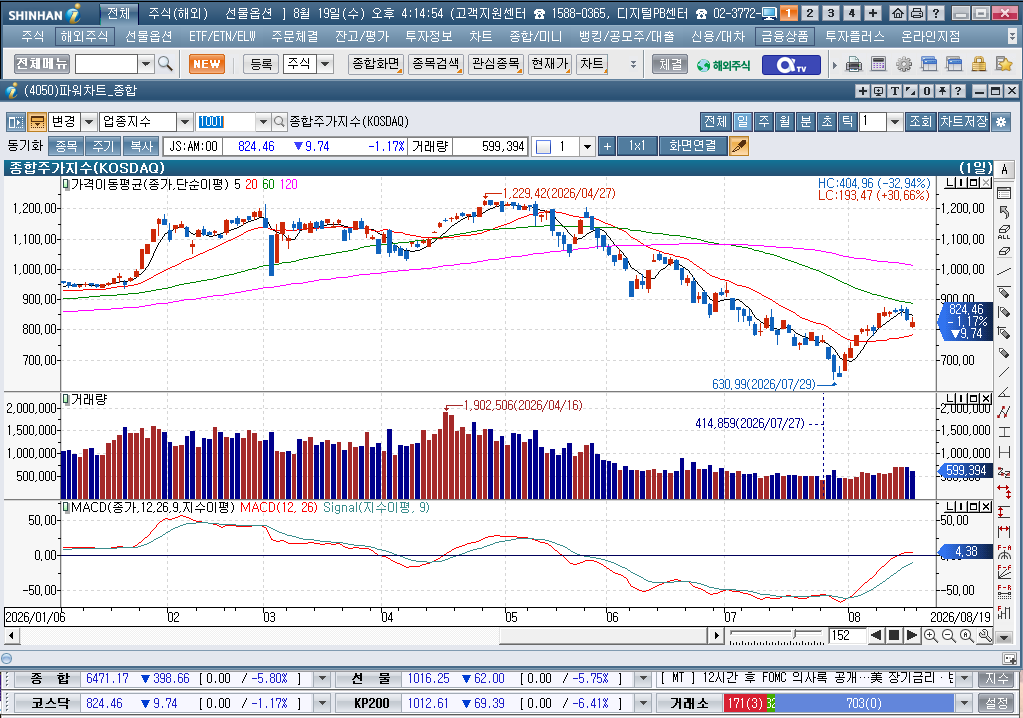This screenshot has width=1023, height=718.
Task: Expand the 주식 dropdown in toolbar
Action: (x=325, y=64)
